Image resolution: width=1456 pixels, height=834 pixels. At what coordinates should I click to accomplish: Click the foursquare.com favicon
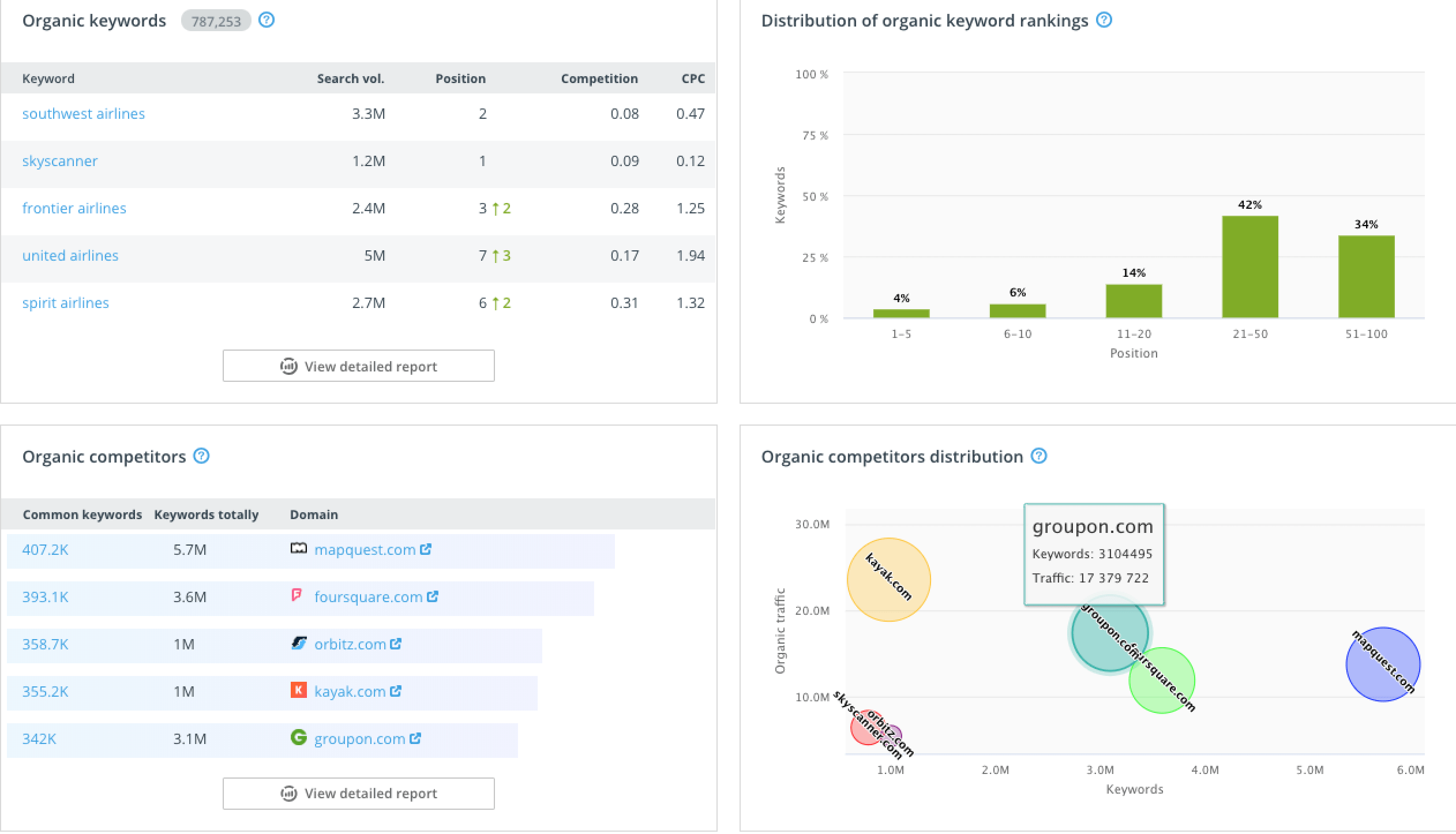[x=297, y=595]
